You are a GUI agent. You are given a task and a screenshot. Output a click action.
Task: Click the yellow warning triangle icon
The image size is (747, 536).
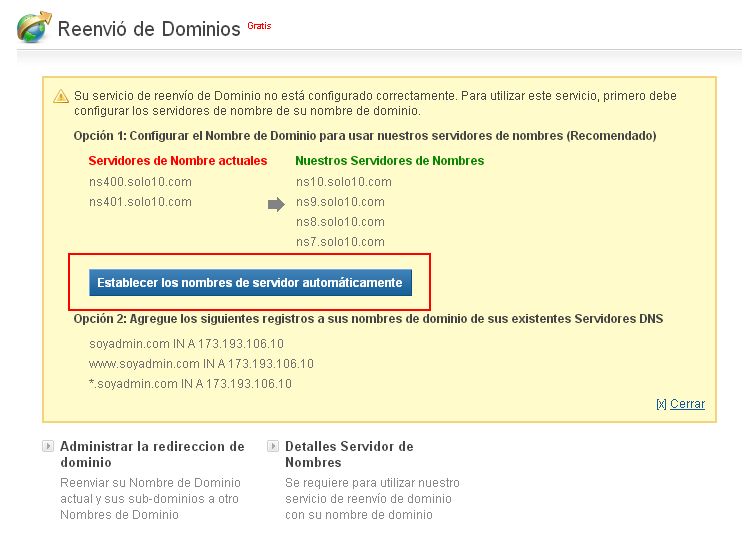(x=61, y=96)
